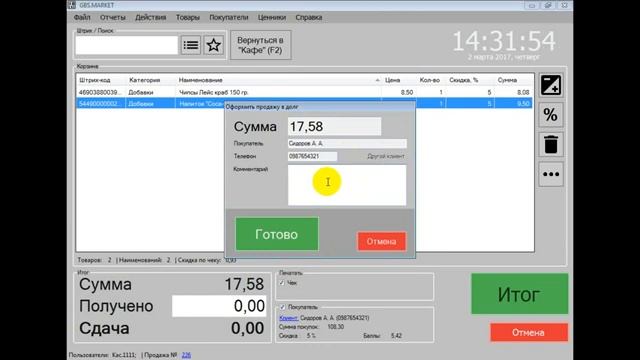The image size is (640, 360).
Task: Select the Чипсы Лейс краб 150 гр. row
Action: [304, 93]
